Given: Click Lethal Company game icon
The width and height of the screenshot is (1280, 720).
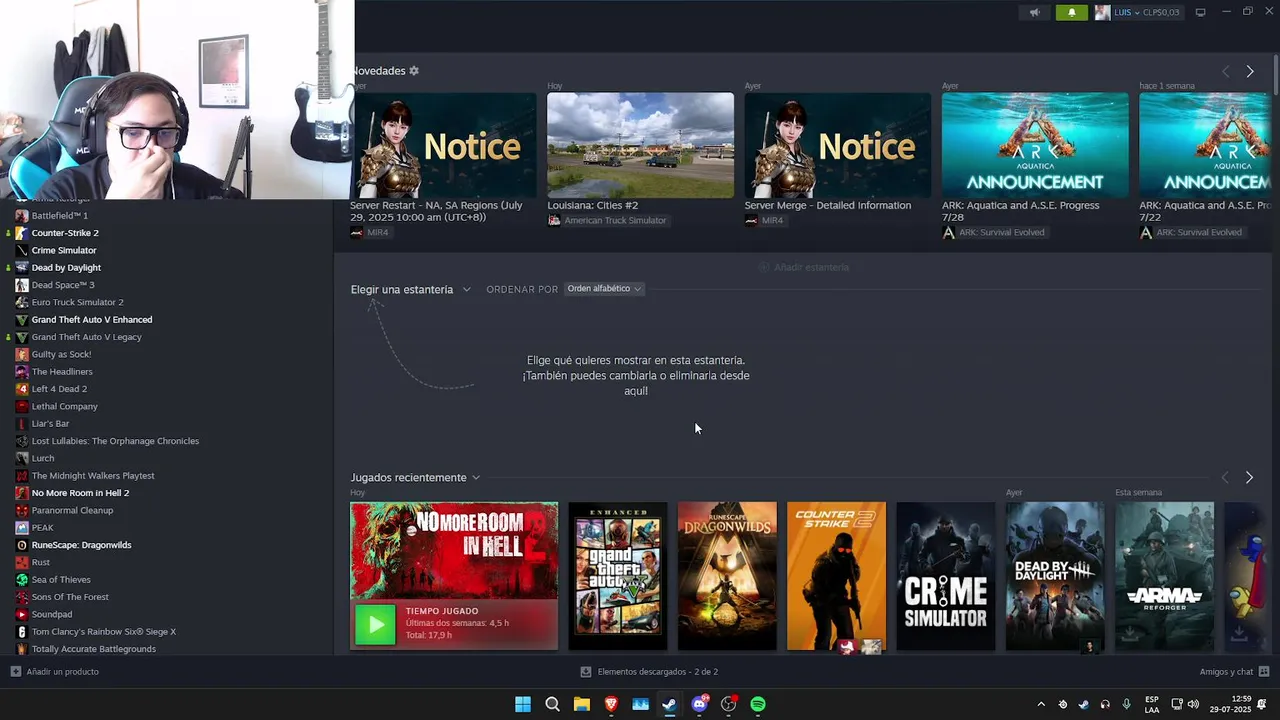Looking at the screenshot, I should coord(22,406).
